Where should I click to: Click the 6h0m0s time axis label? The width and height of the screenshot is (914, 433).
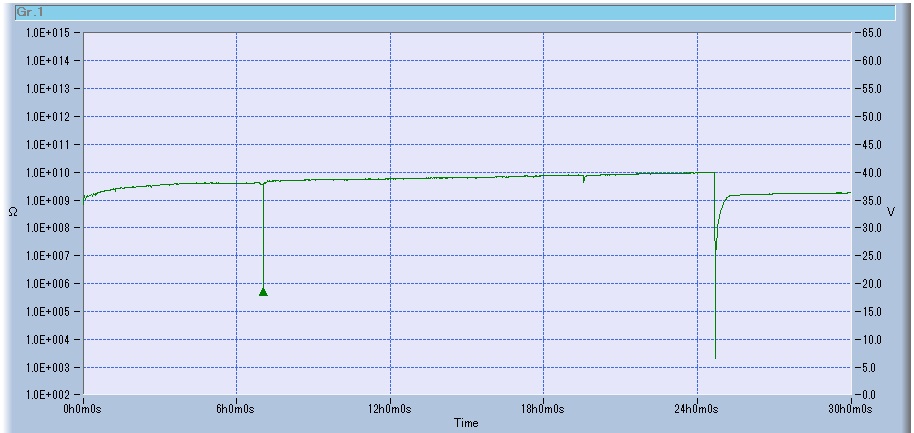pos(237,409)
